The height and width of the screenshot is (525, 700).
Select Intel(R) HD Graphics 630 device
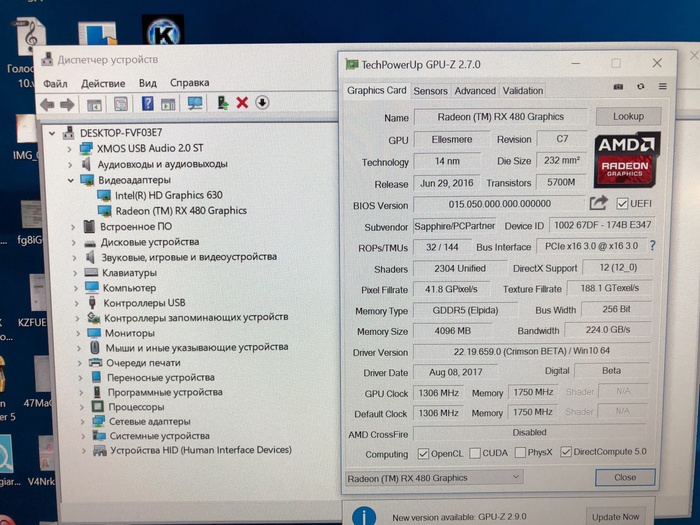tap(168, 196)
